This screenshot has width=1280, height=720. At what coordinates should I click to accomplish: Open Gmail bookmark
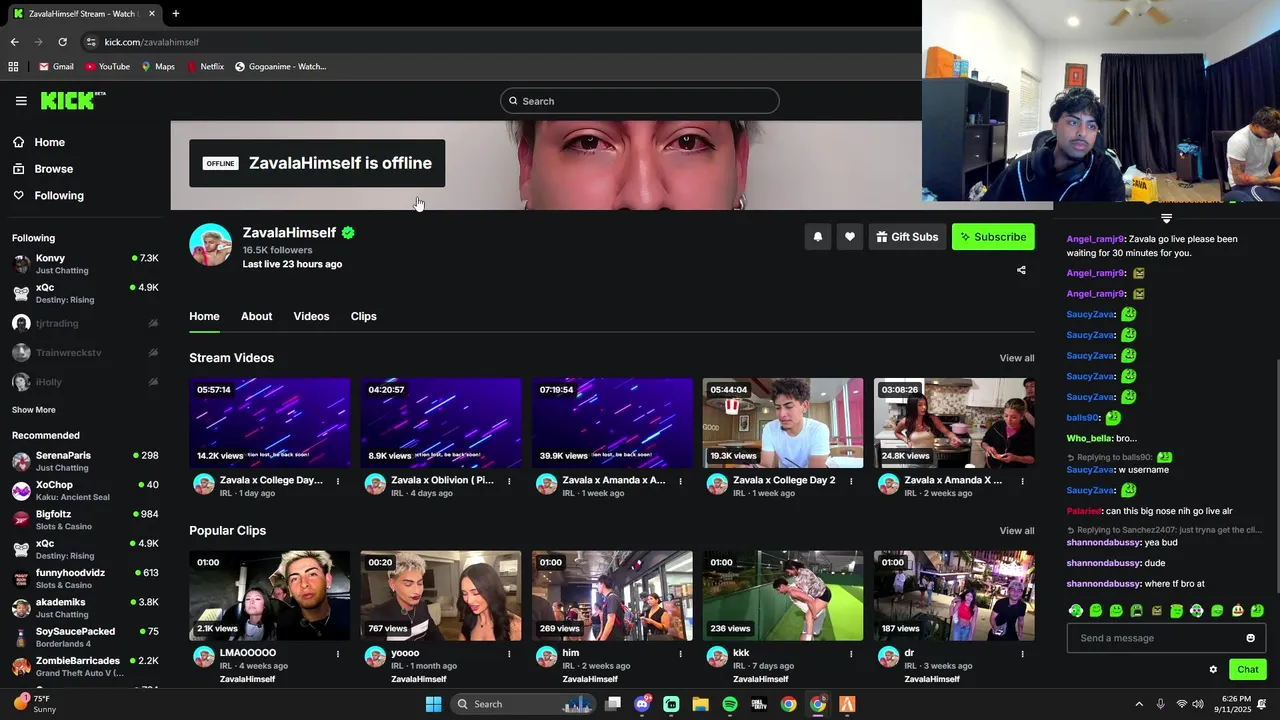click(56, 67)
